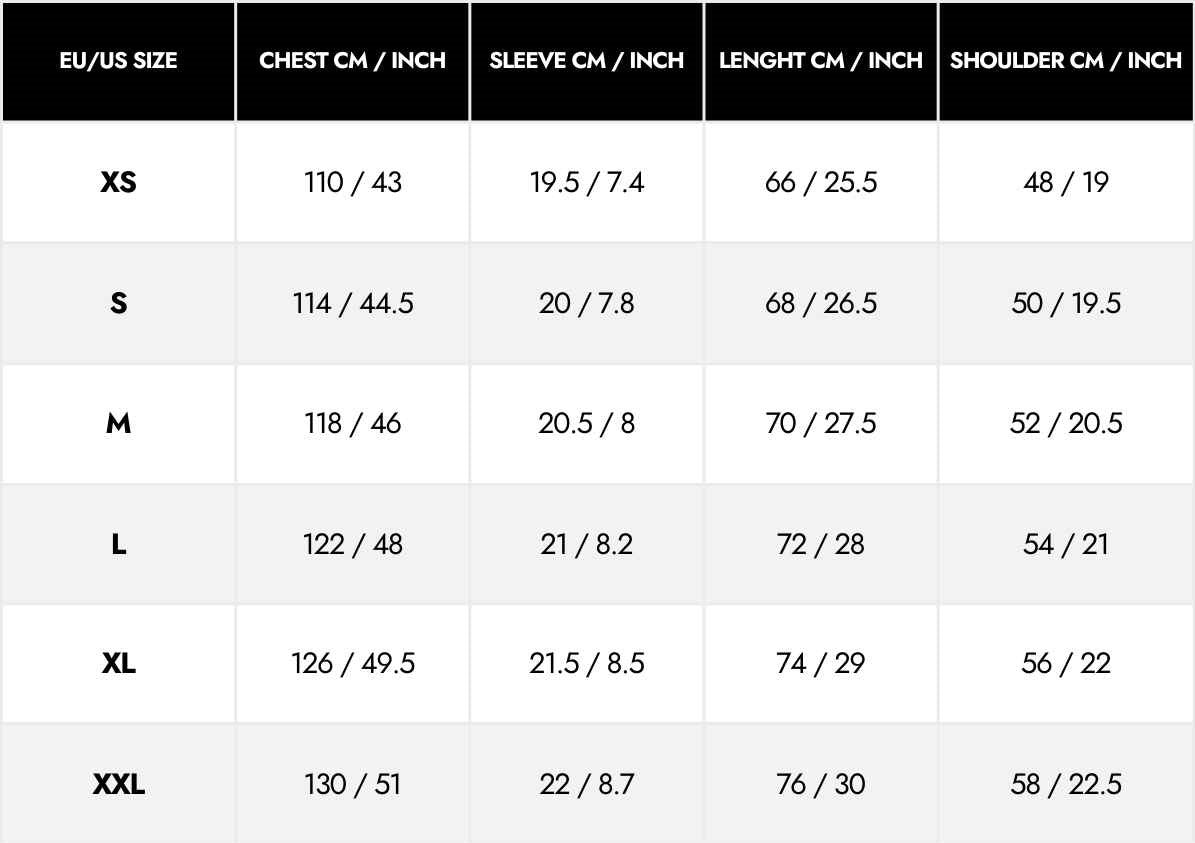Click the LENGHT CM / INCH header

click(x=820, y=61)
